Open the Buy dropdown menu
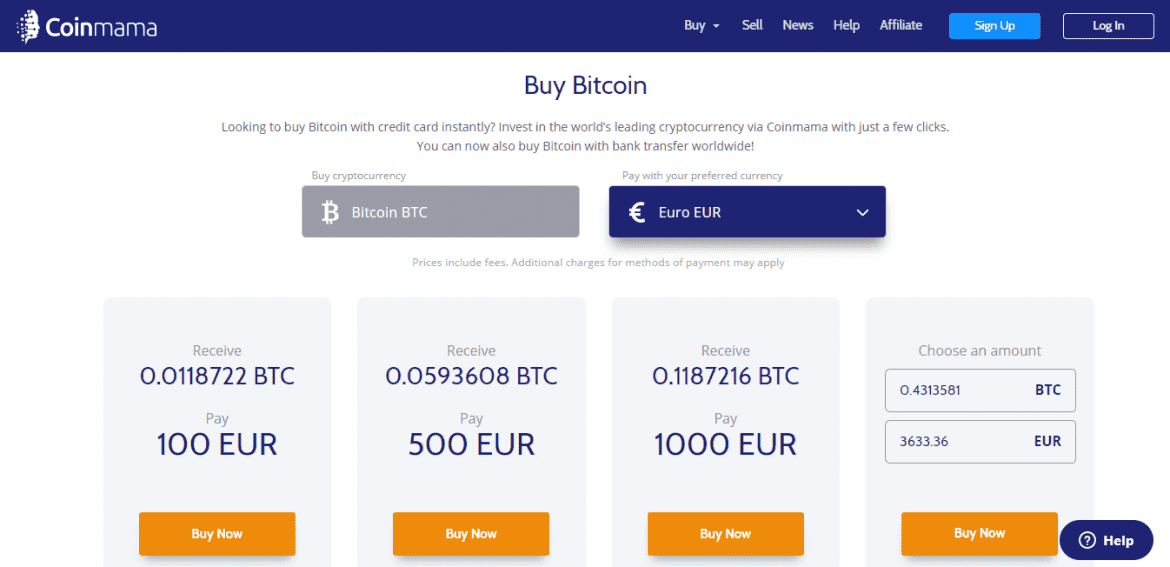This screenshot has width=1170, height=567. point(701,26)
